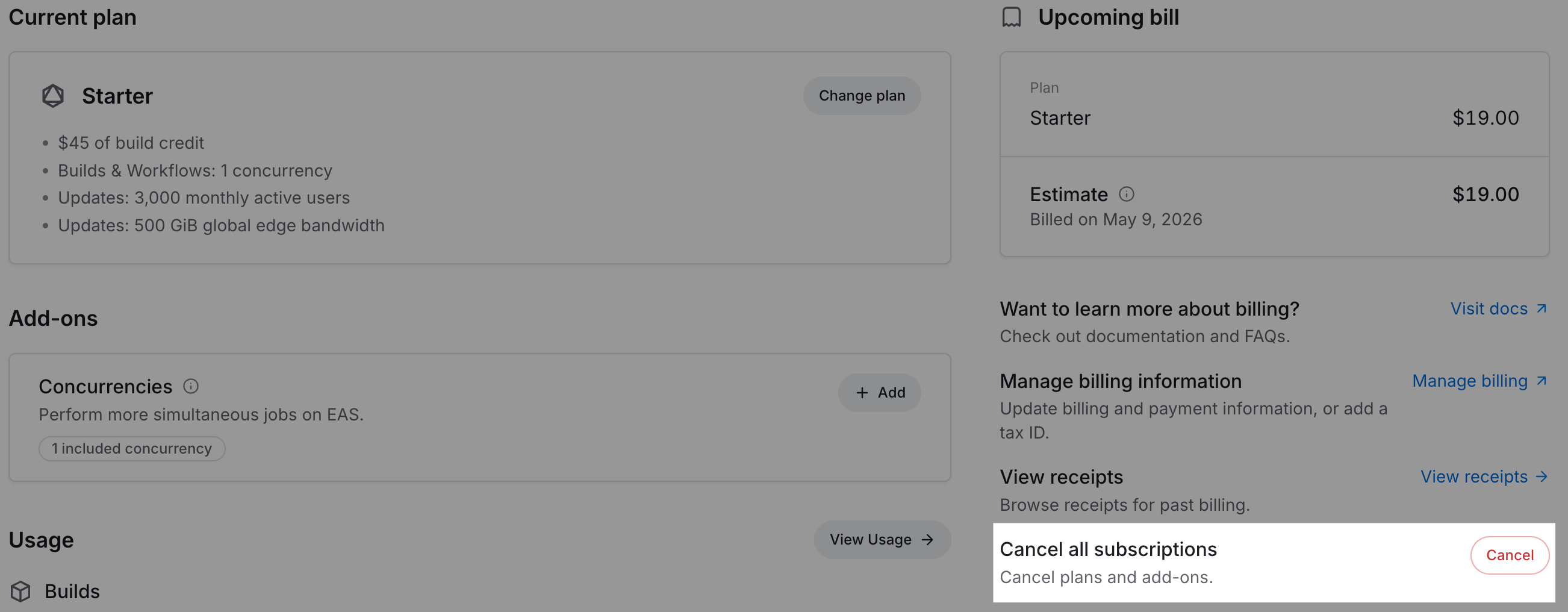Click the 'Cancel all subscriptions' heading

tap(1108, 549)
